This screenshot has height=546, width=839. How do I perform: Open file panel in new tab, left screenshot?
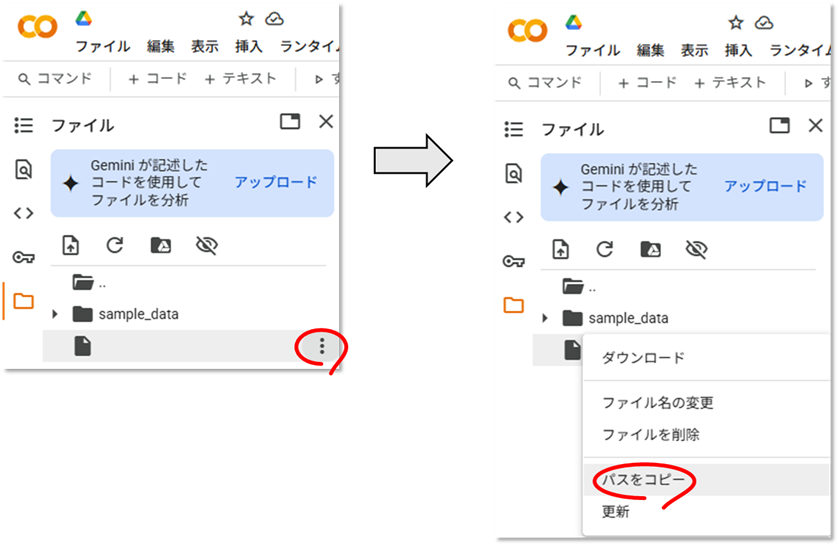pos(290,122)
